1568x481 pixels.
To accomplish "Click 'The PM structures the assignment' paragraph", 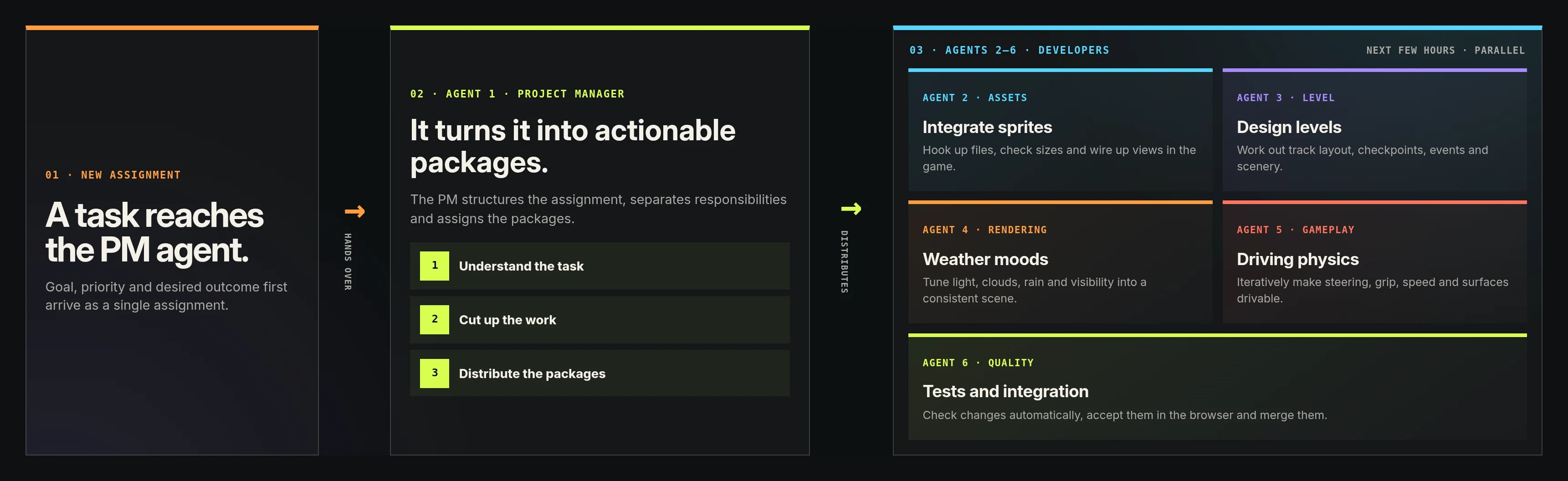I will tap(598, 209).
